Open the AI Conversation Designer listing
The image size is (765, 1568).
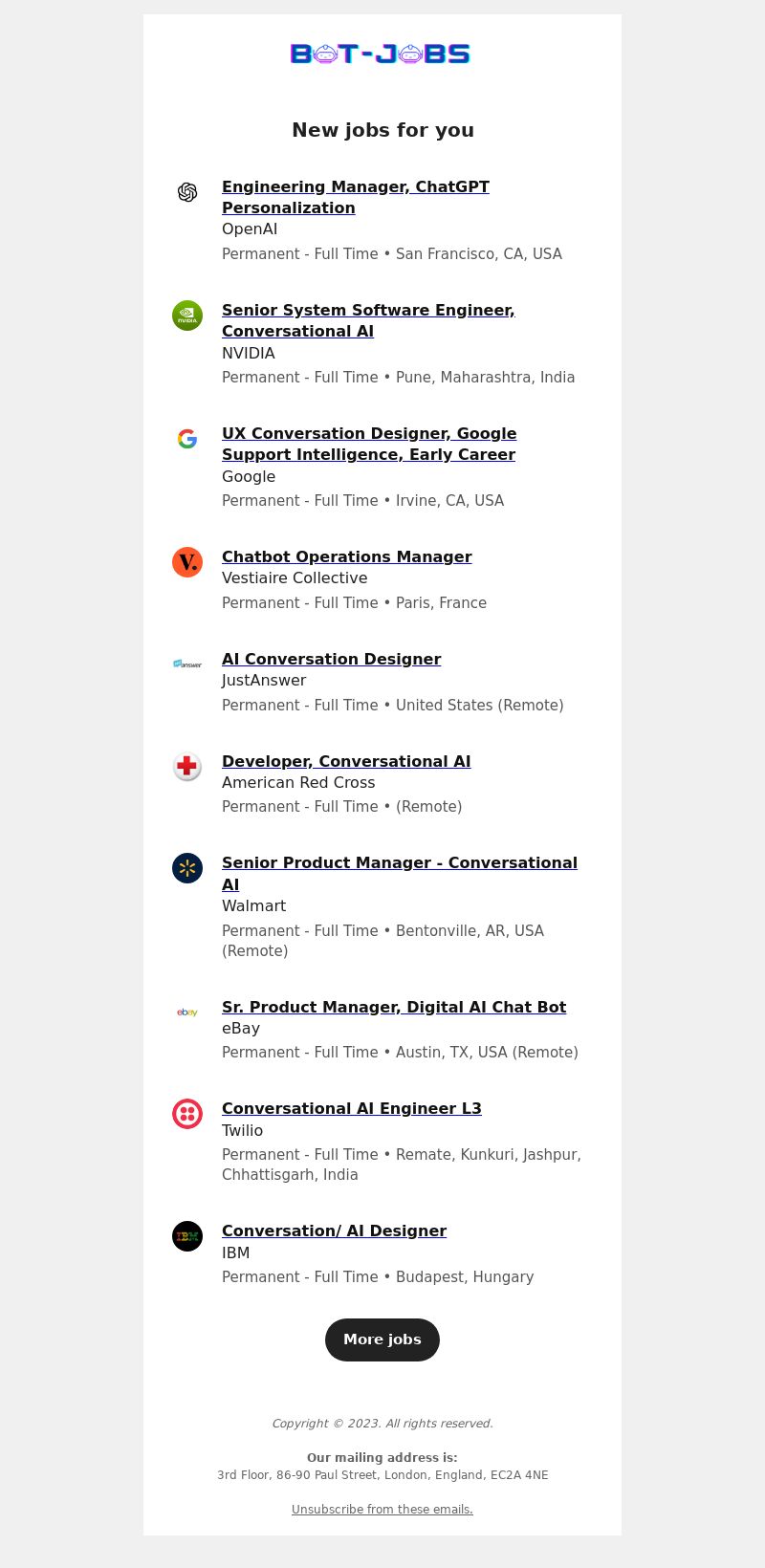[331, 659]
